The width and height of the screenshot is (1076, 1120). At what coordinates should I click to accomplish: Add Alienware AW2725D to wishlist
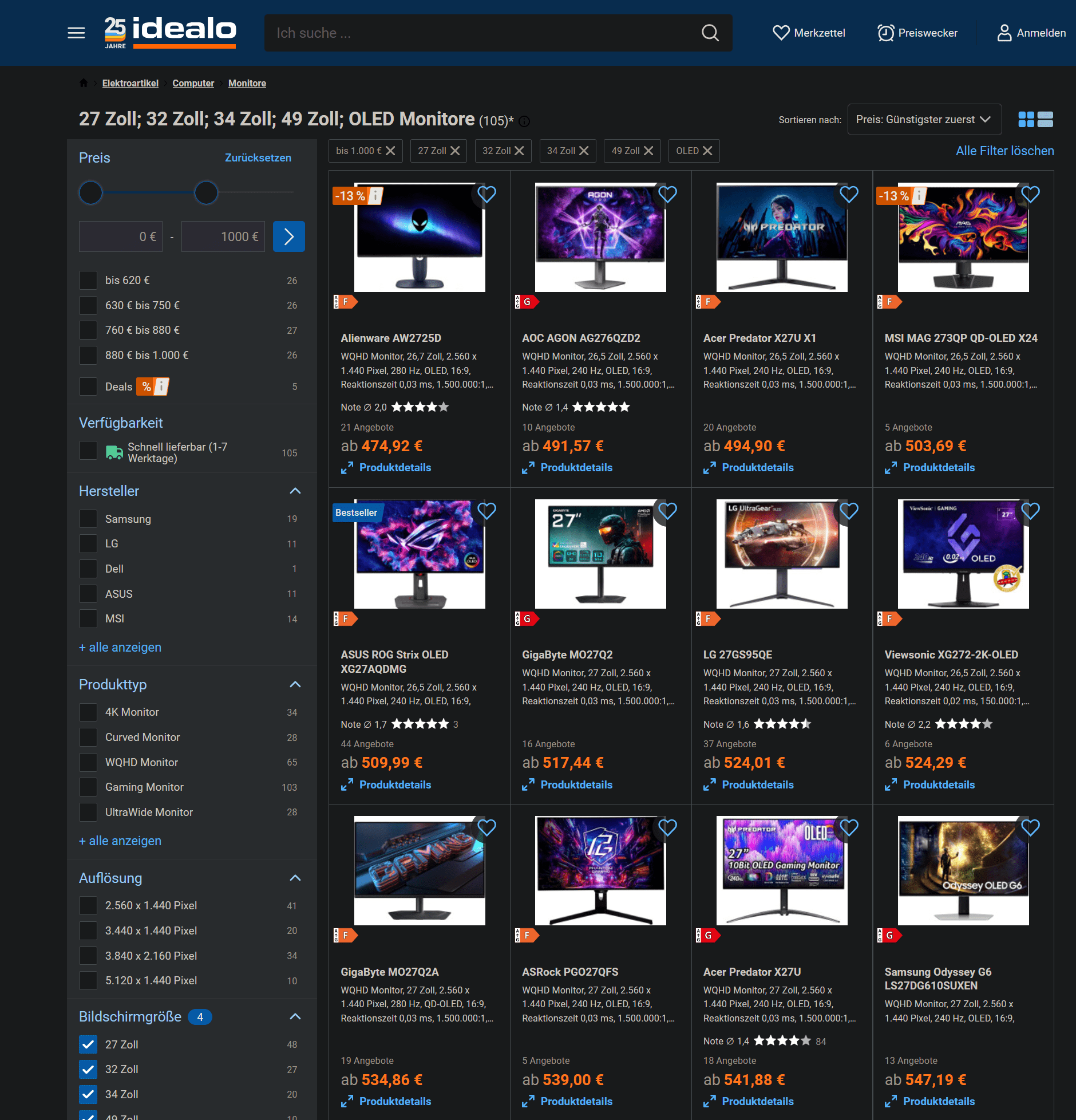[x=486, y=195]
